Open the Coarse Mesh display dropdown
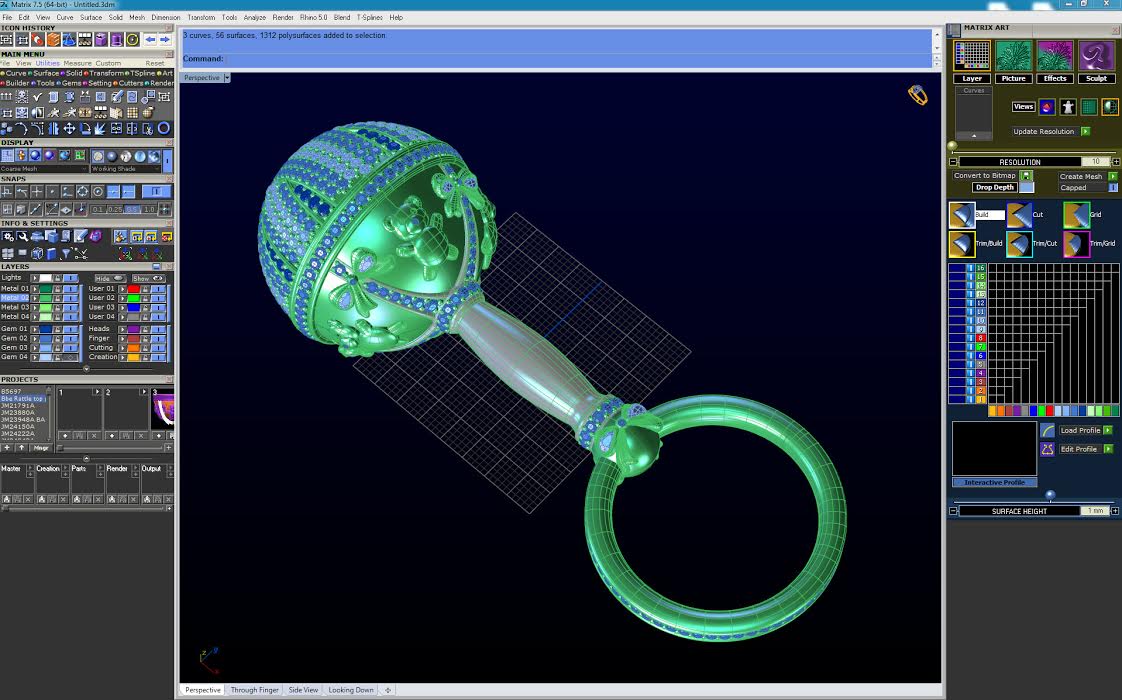Image resolution: width=1122 pixels, height=700 pixels. coord(83,169)
